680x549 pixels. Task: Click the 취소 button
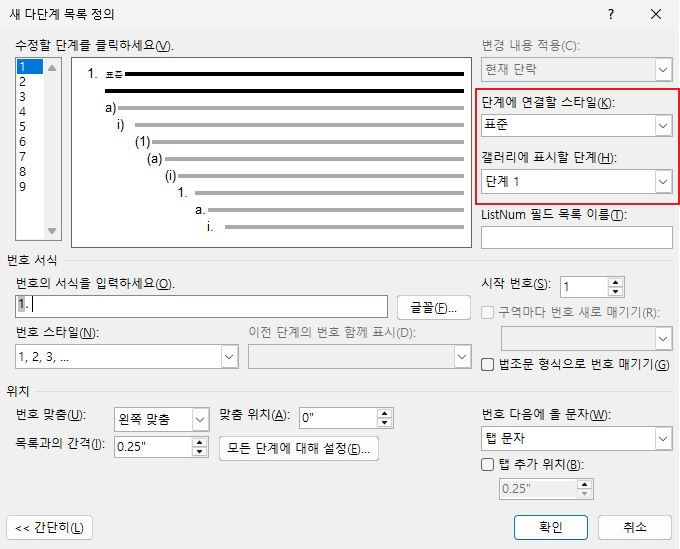(635, 527)
